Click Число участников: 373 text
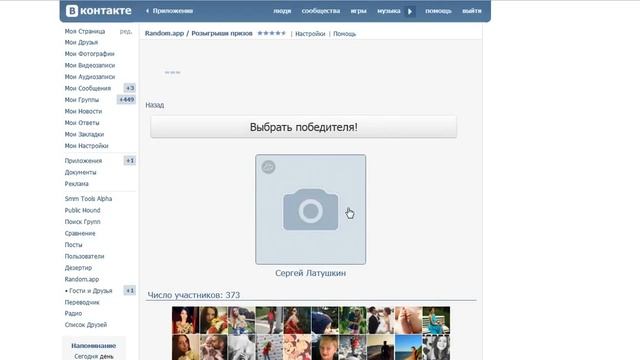This screenshot has height=360, width=640. [194, 295]
